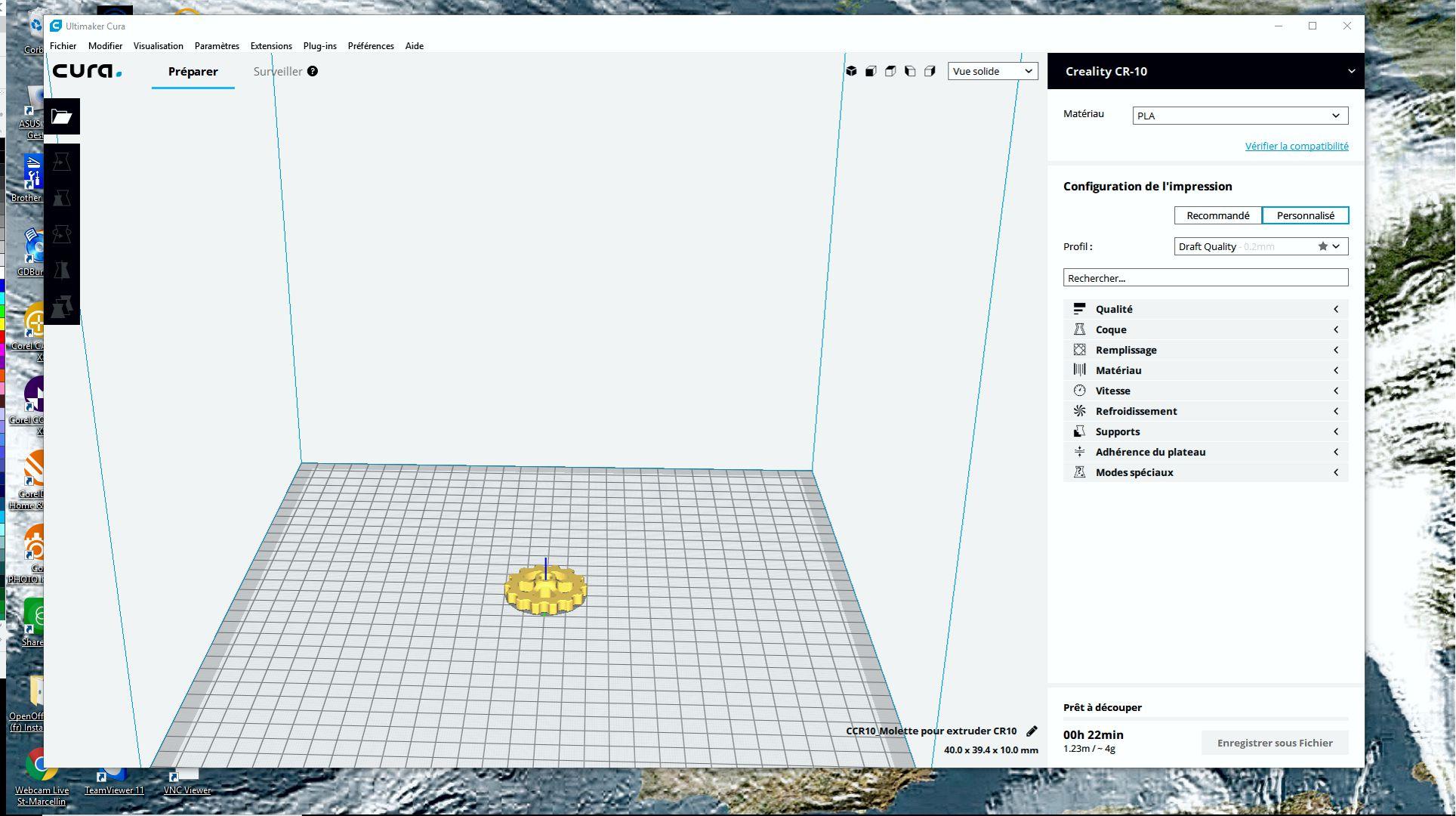Click the Rechercher settings search field
1456x816 pixels.
point(1205,278)
